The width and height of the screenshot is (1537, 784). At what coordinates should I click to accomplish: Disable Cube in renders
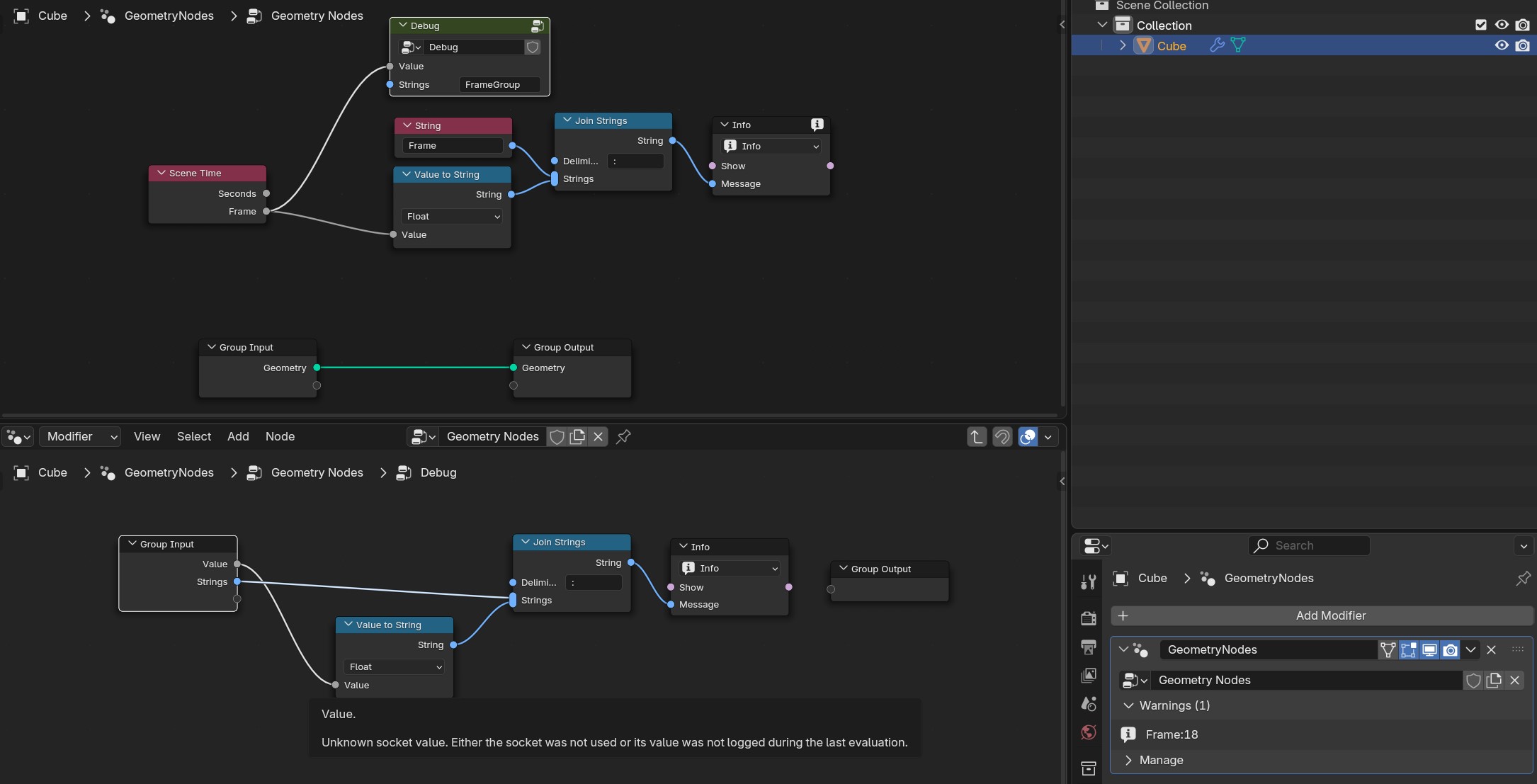coord(1522,45)
